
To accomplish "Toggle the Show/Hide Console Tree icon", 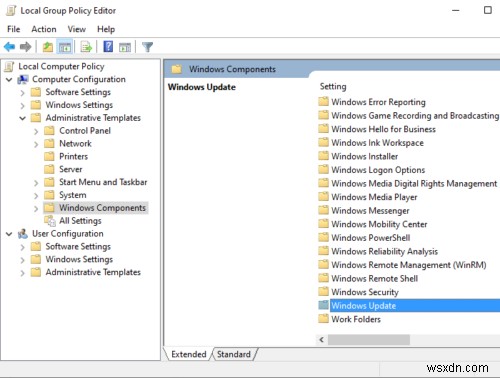I will [65, 47].
